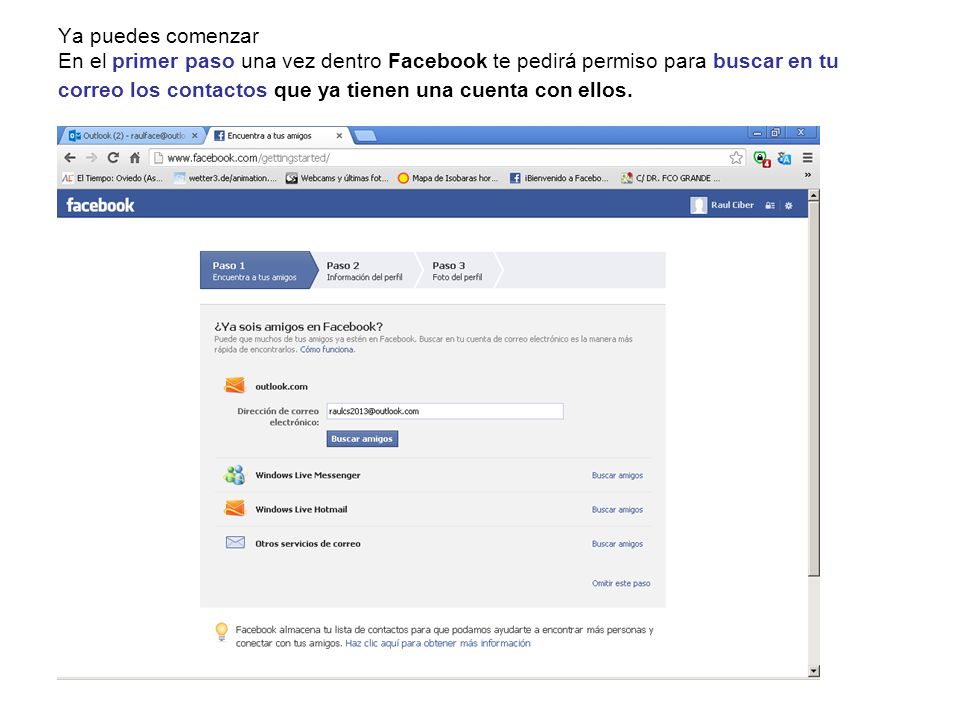The width and height of the screenshot is (960, 720).
Task: Select Paso 2 Información del perfil
Action: click(x=365, y=271)
